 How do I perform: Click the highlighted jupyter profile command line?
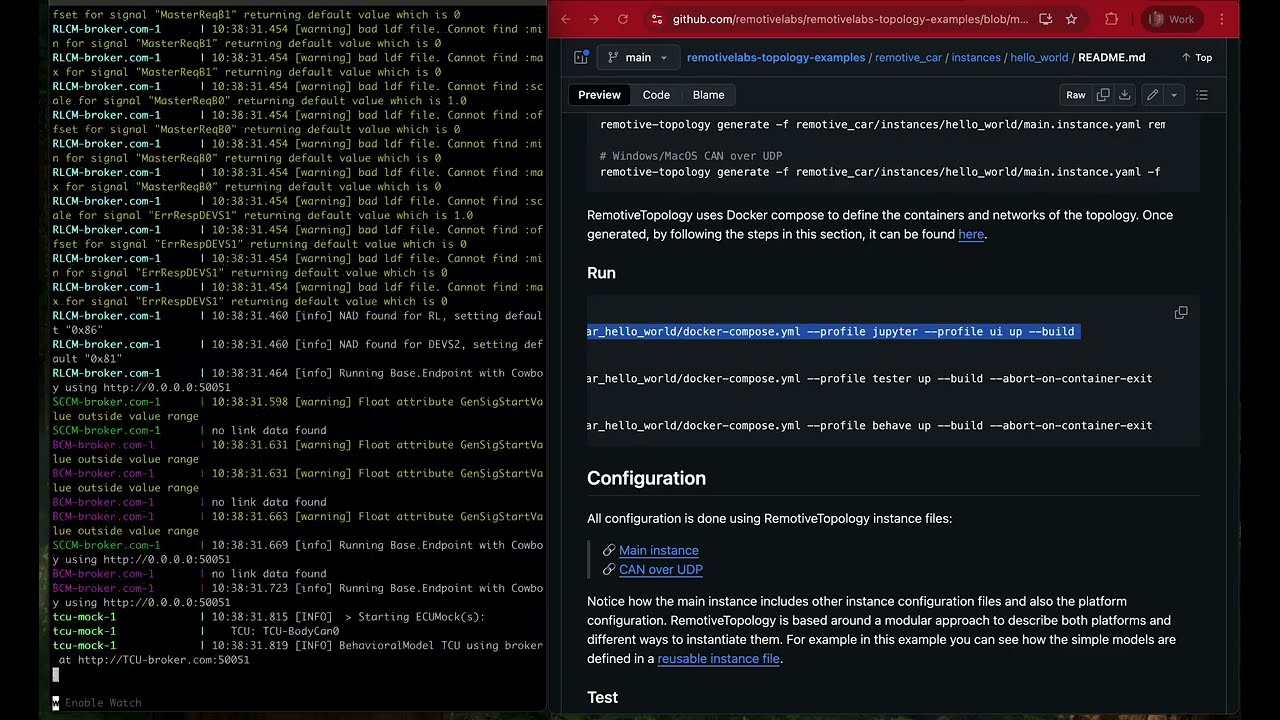(834, 331)
